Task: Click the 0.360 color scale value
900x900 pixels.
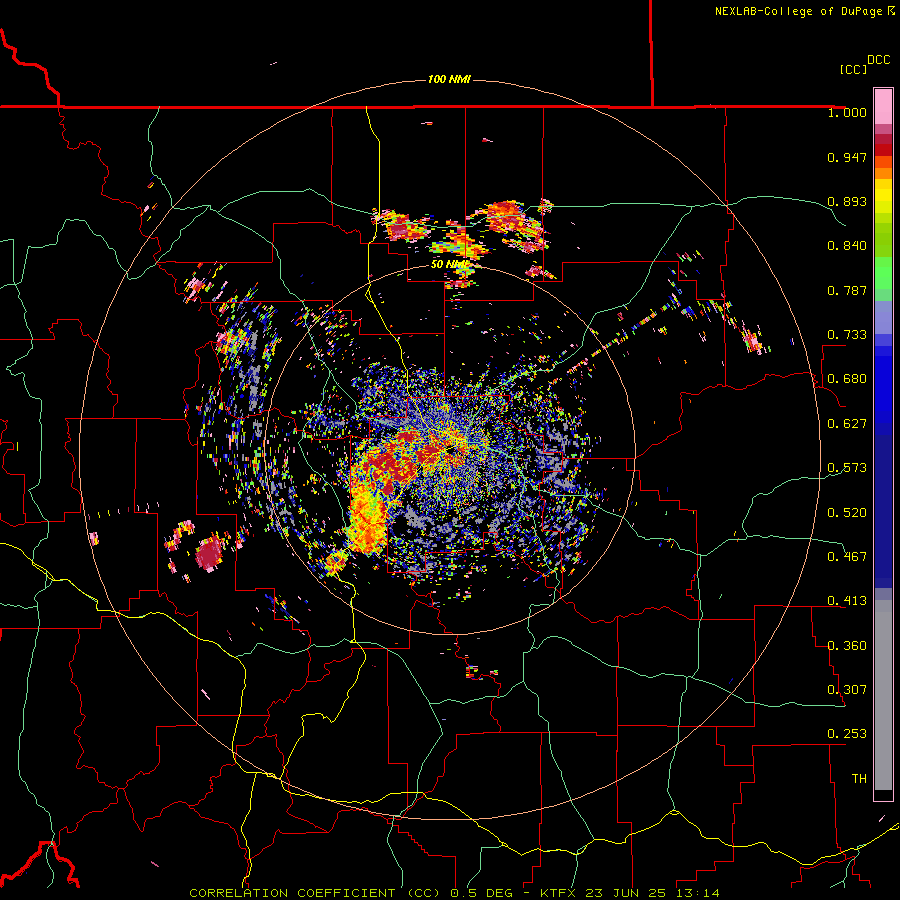Action: [x=847, y=646]
